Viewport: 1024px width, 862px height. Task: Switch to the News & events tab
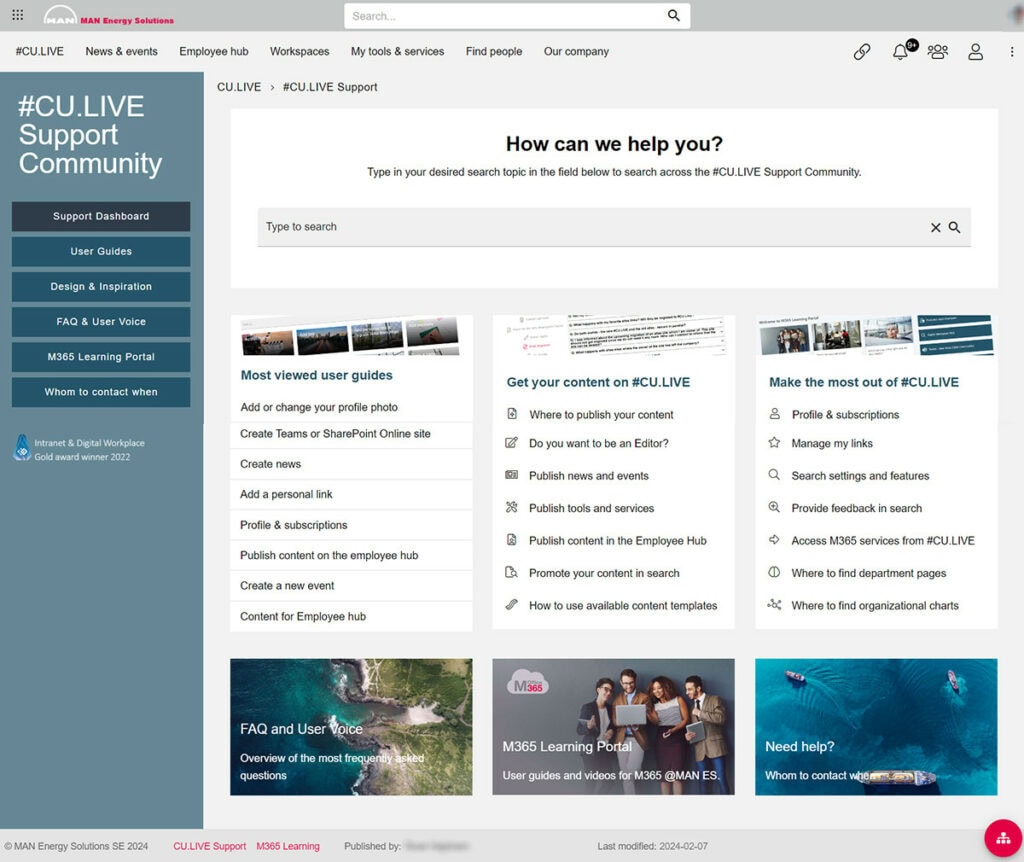click(121, 51)
